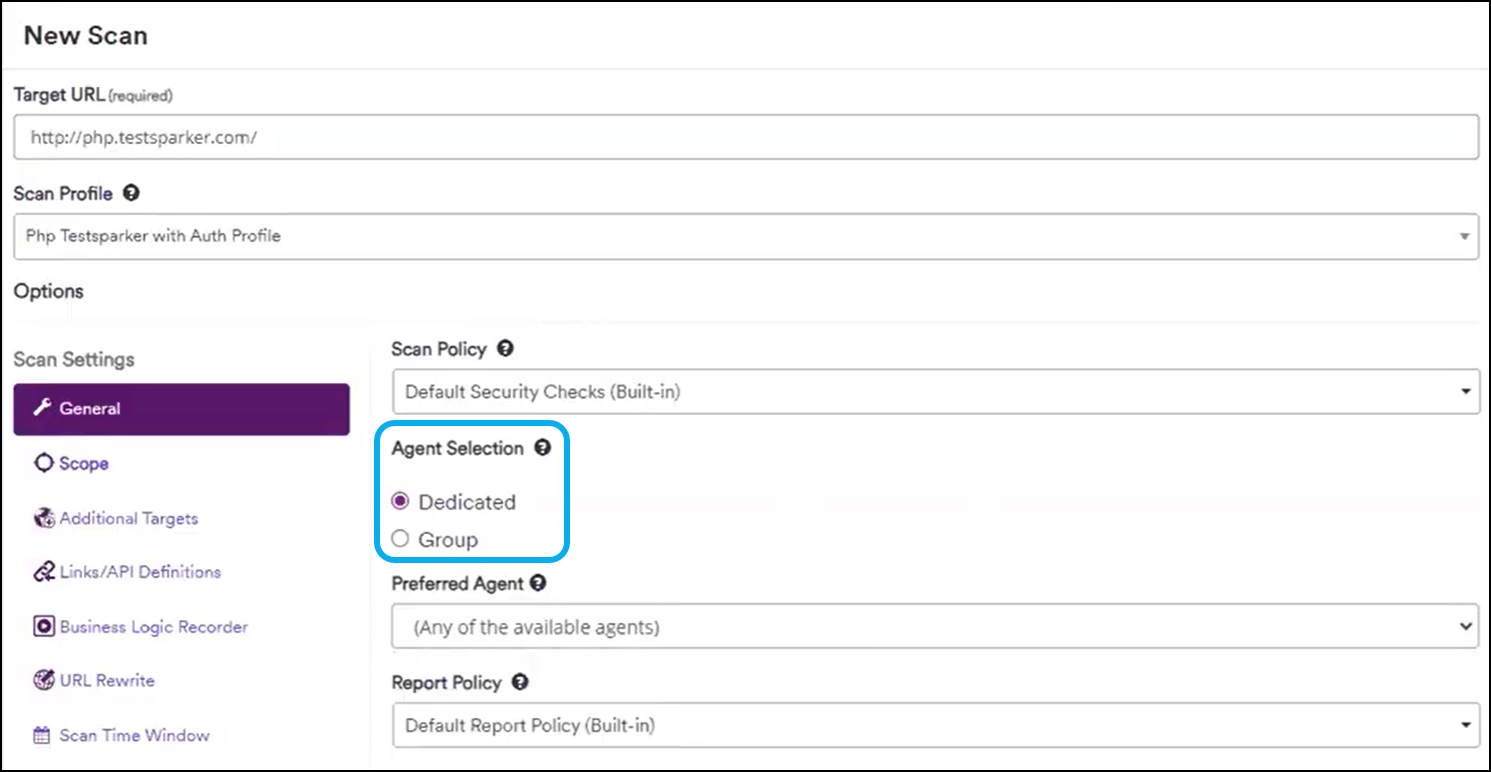Open the Links/API Definitions section icon

(44, 571)
